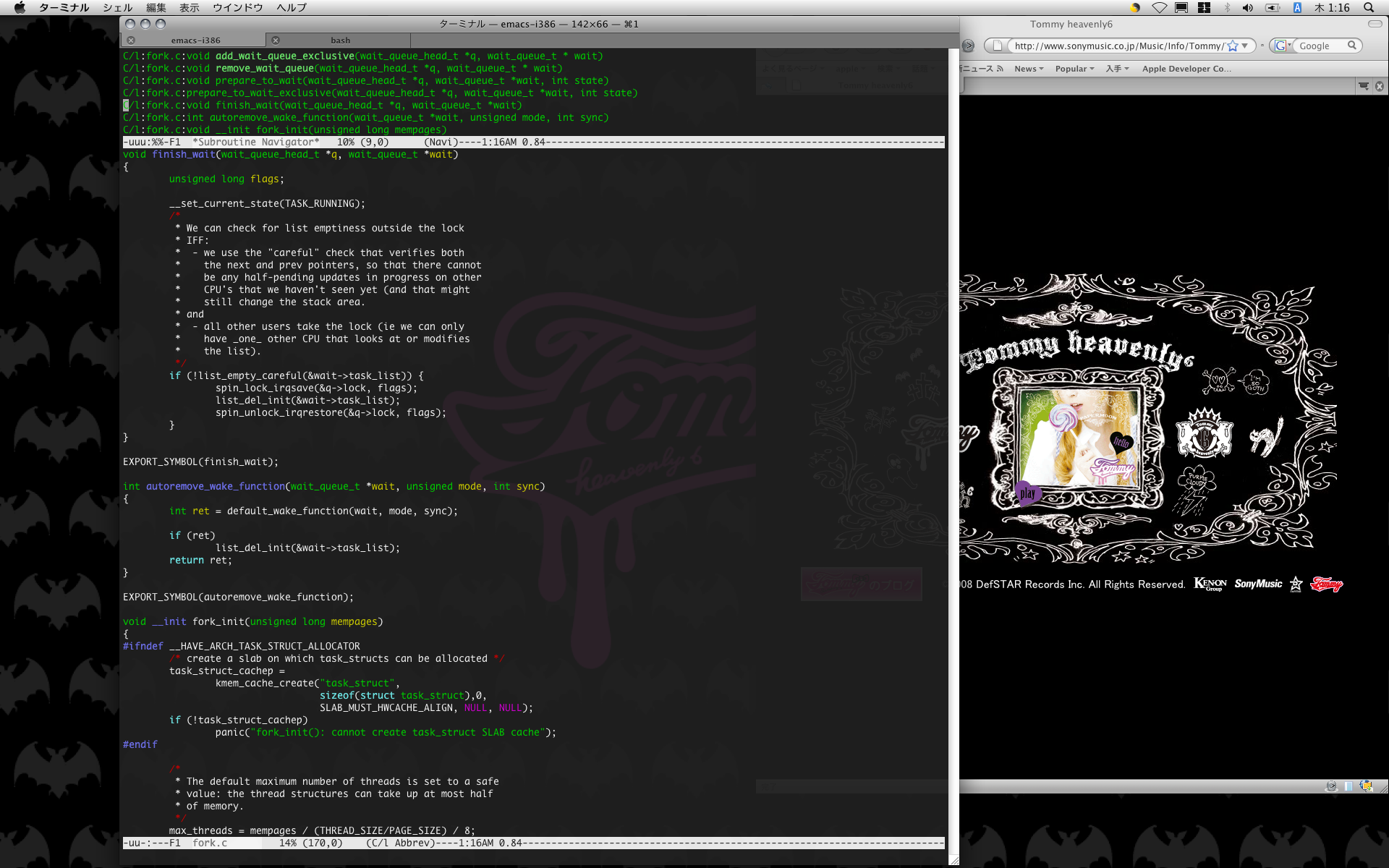Click the black hello heart badge
The width and height of the screenshot is (1389, 868).
coord(1121,441)
